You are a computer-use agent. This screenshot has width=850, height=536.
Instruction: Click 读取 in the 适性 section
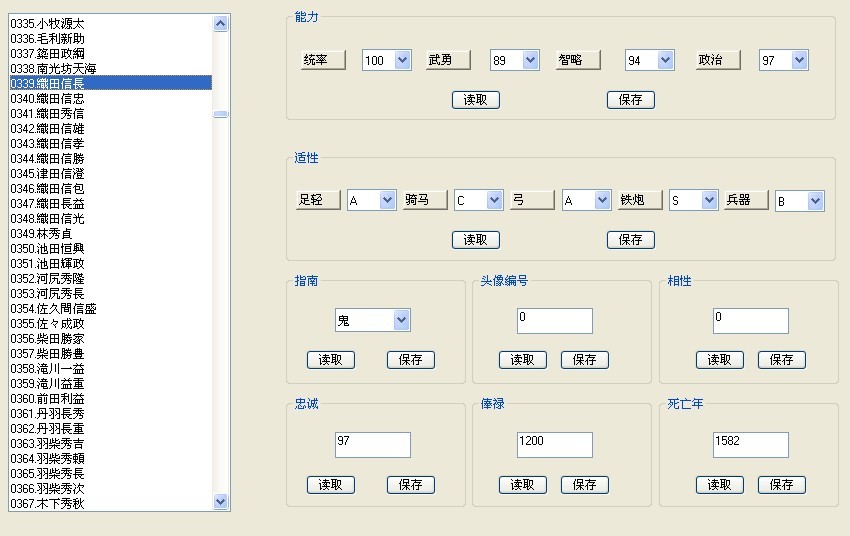475,240
